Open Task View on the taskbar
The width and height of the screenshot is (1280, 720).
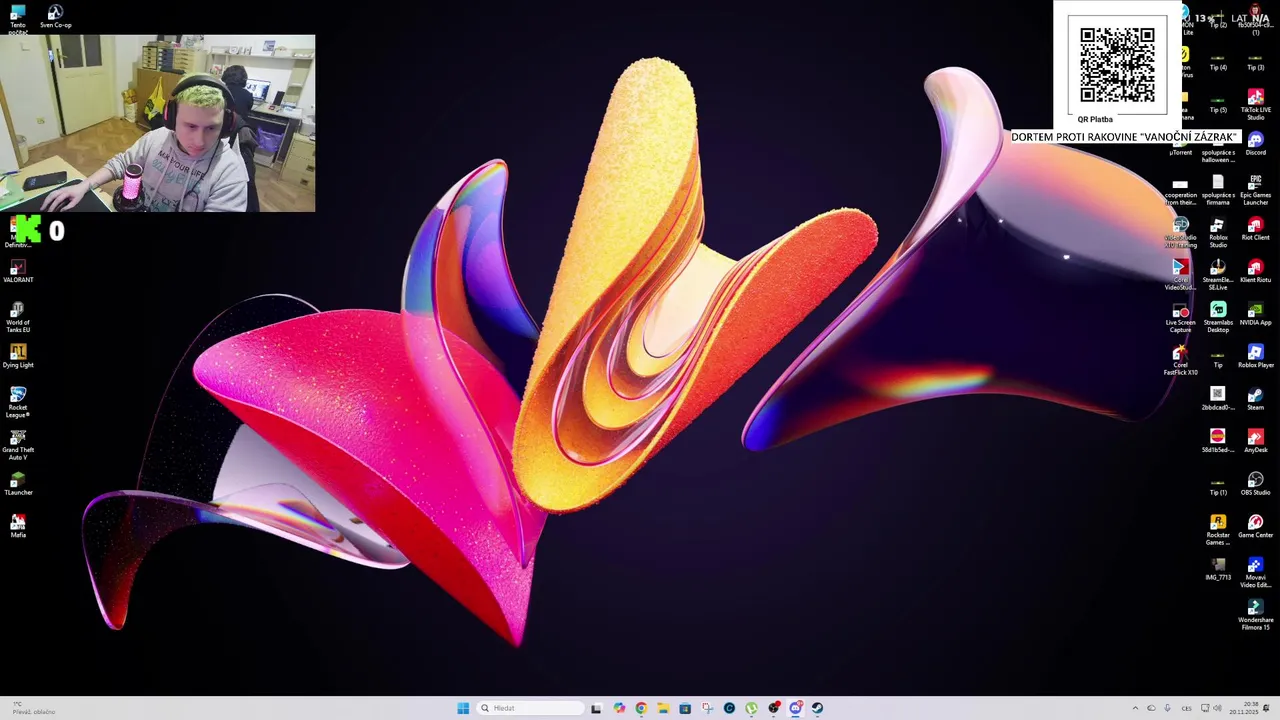point(596,708)
